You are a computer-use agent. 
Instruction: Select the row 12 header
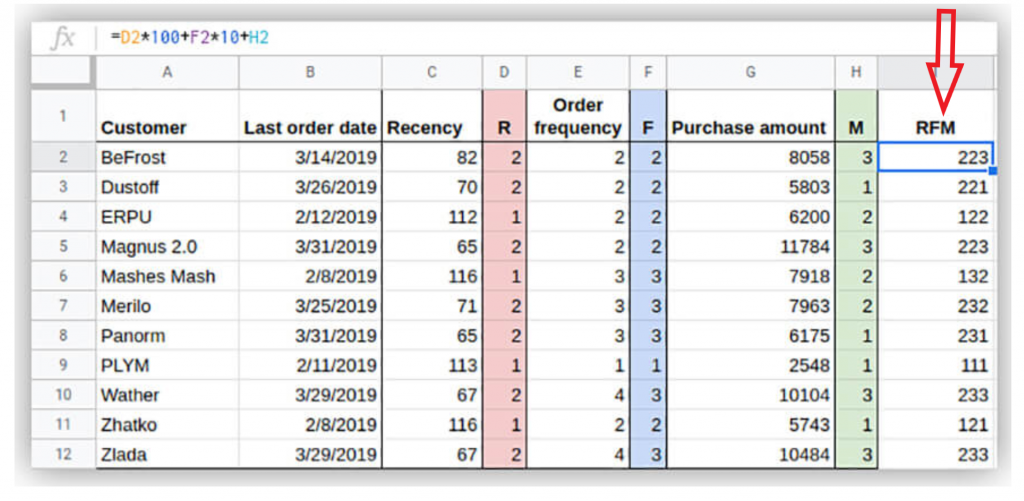tap(62, 454)
